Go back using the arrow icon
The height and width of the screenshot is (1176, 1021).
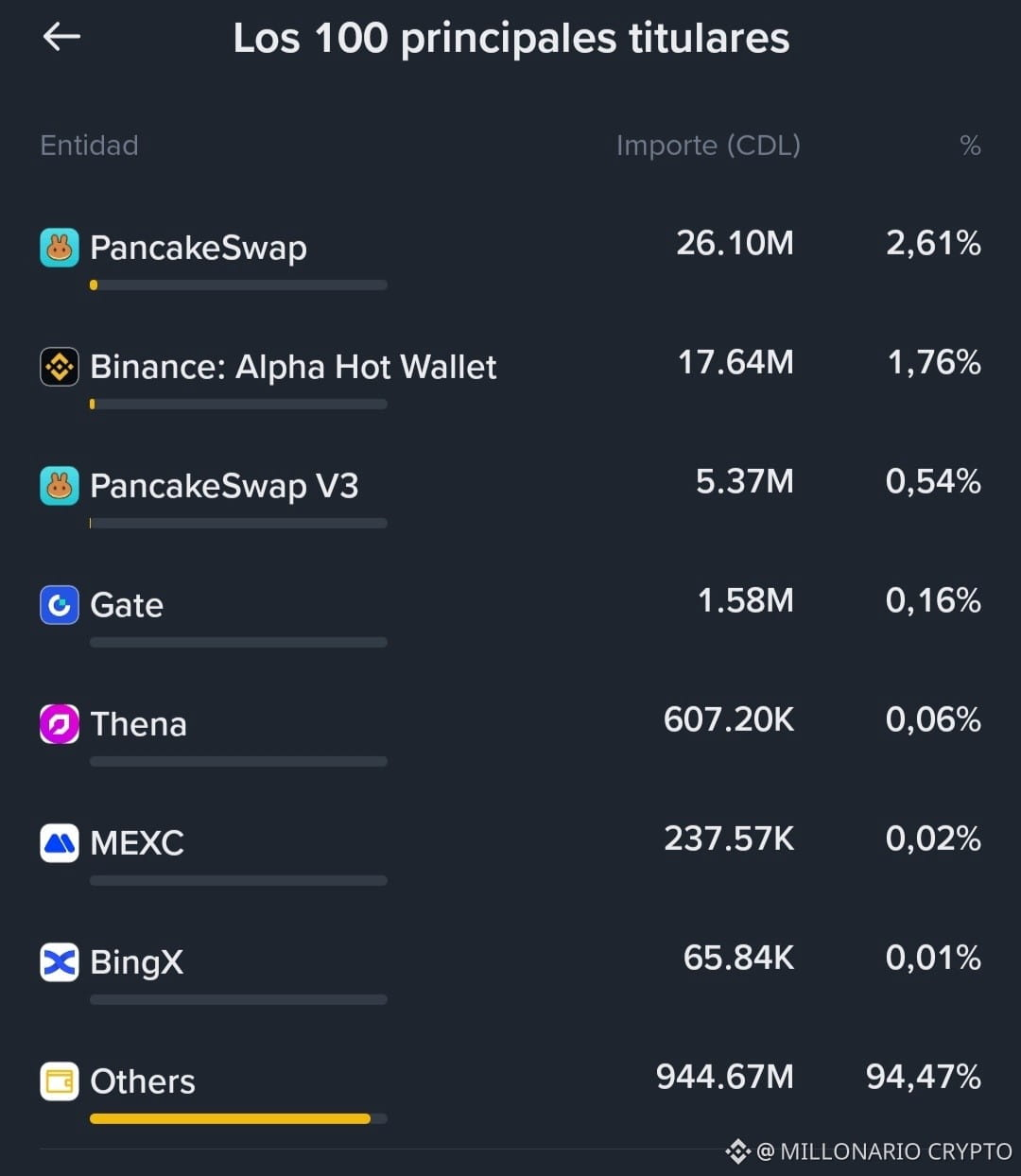pyautogui.click(x=61, y=37)
